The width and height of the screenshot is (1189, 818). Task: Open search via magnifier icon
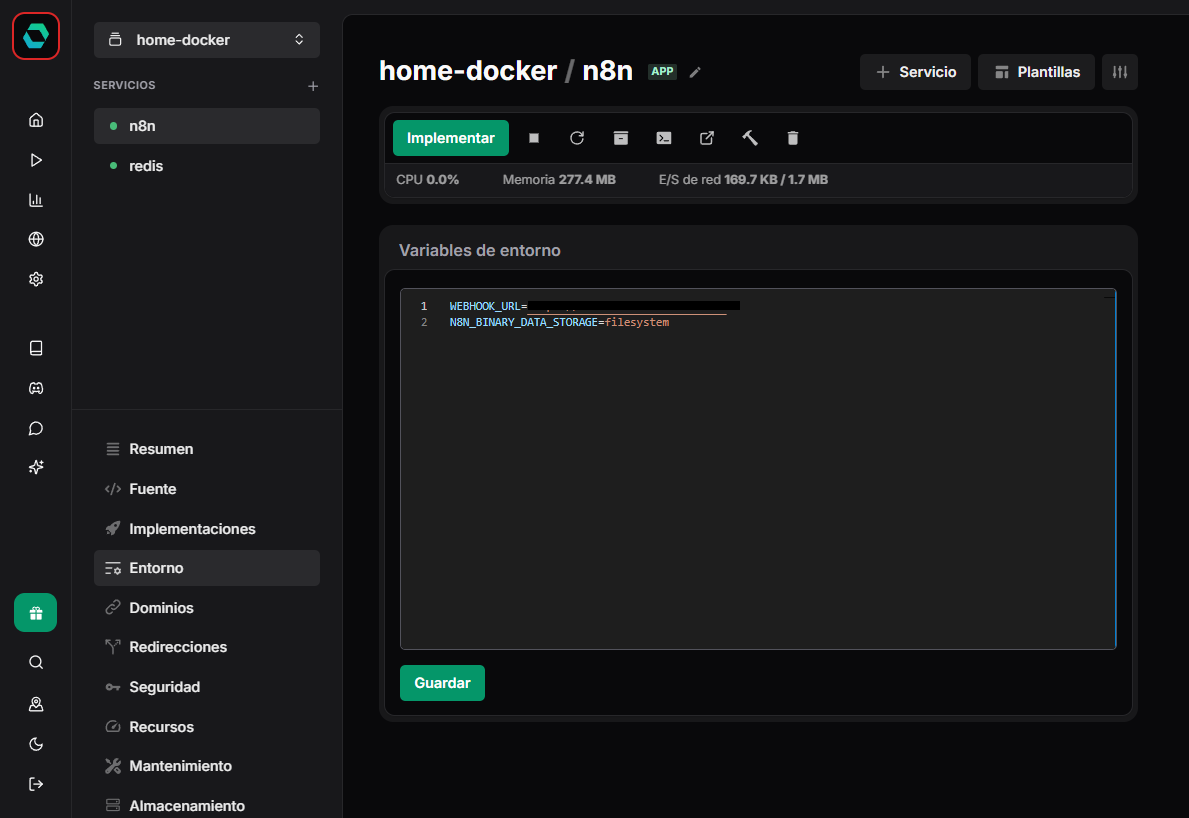[36, 663]
